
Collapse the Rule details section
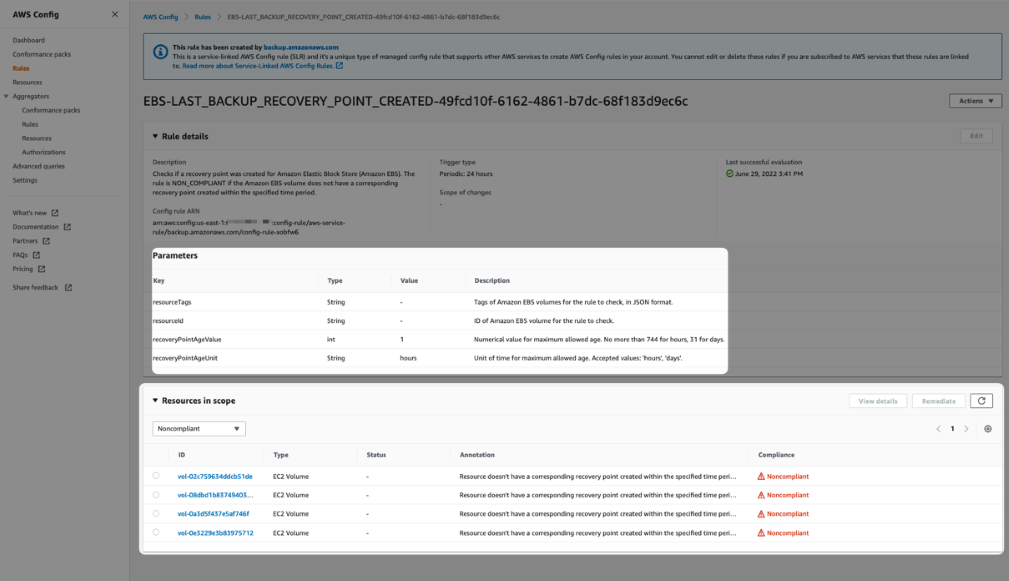(x=153, y=136)
